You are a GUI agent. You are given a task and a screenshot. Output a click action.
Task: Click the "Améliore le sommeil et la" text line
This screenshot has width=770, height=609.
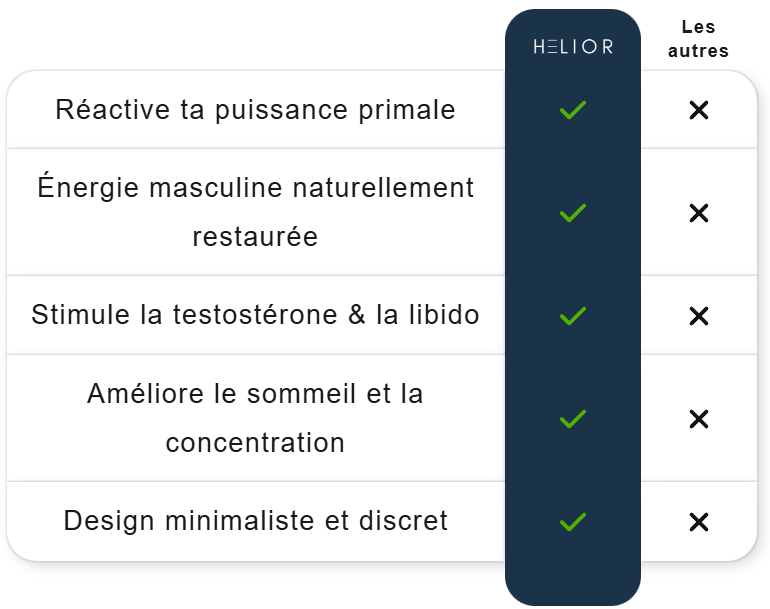(255, 394)
